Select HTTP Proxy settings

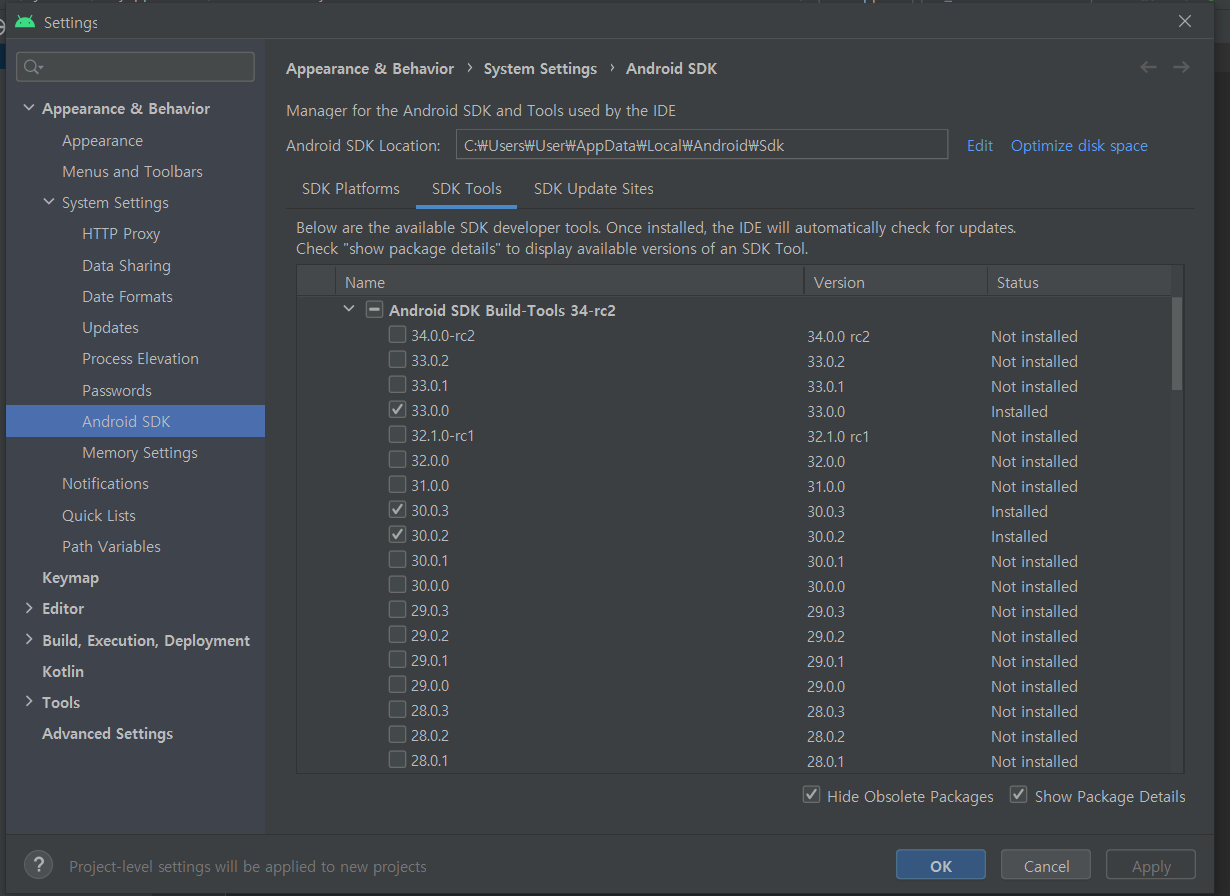[x=121, y=233]
